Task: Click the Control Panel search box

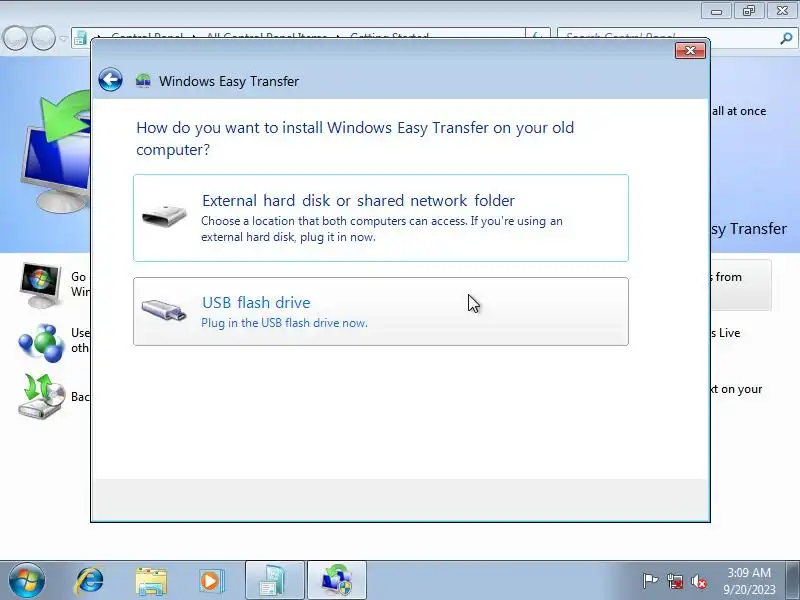Action: coord(668,38)
